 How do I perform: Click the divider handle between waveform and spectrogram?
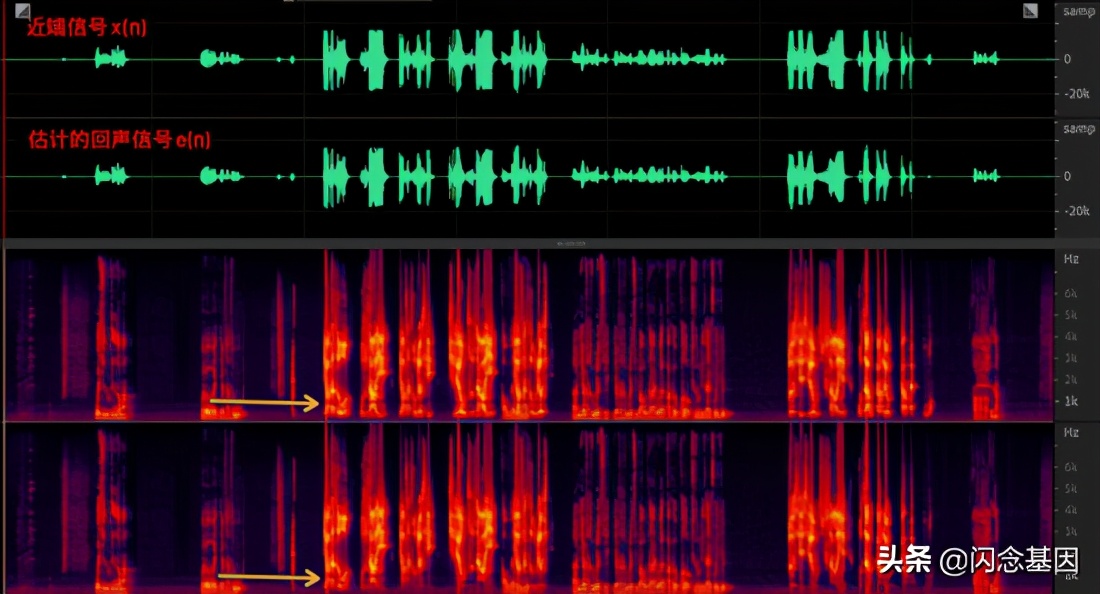coord(570,242)
